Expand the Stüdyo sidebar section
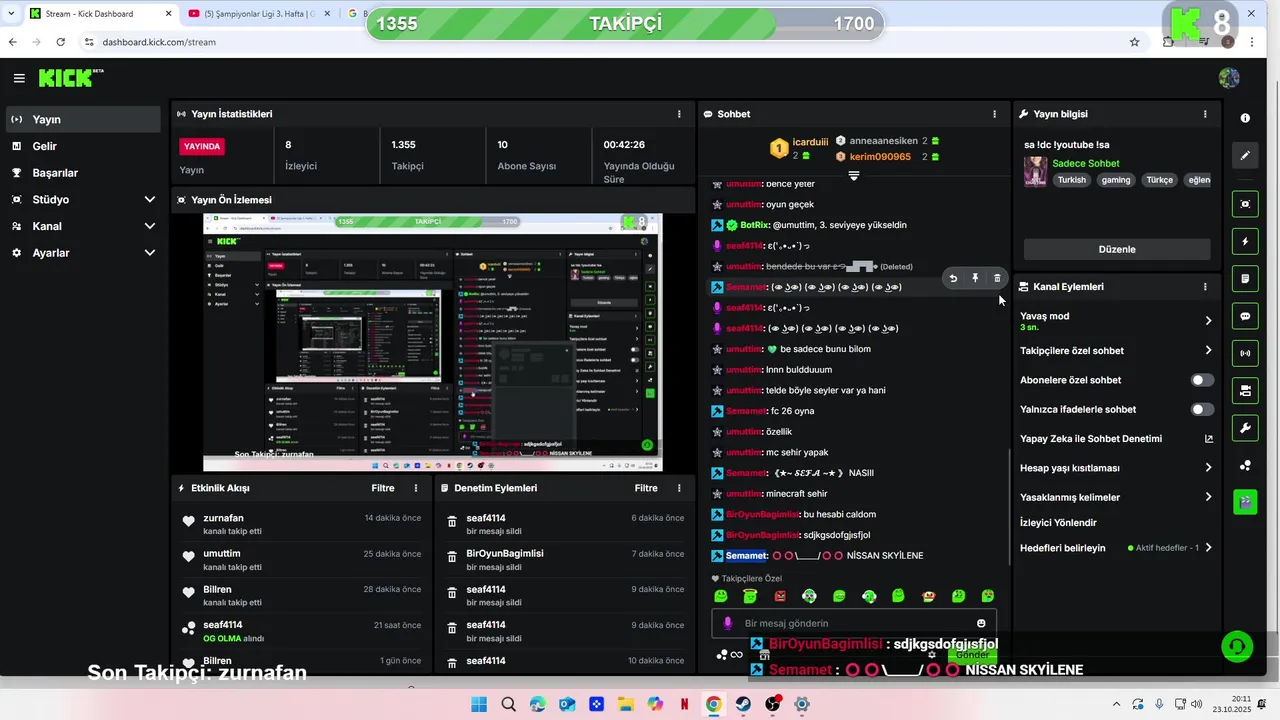This screenshot has height=720, width=1280. click(x=83, y=199)
